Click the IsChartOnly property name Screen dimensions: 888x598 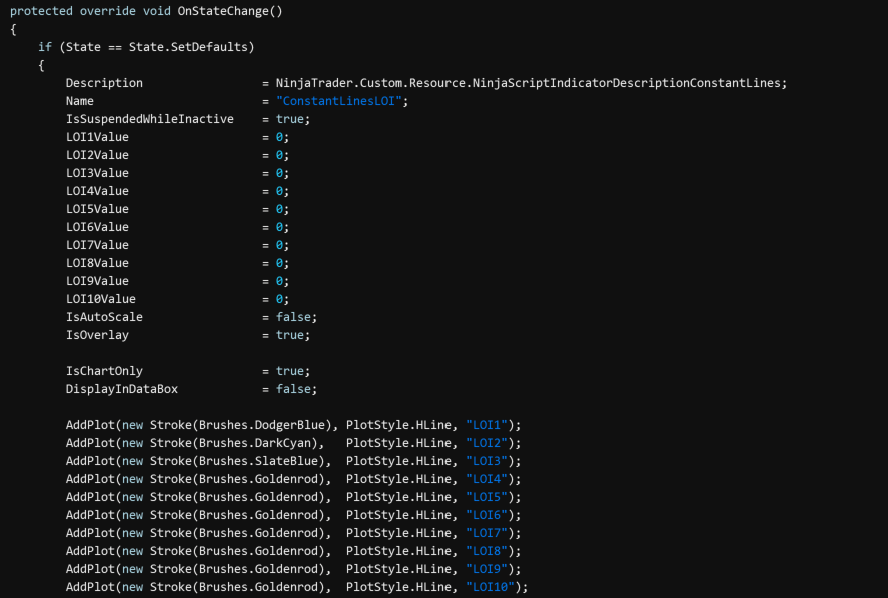pyautogui.click(x=104, y=371)
